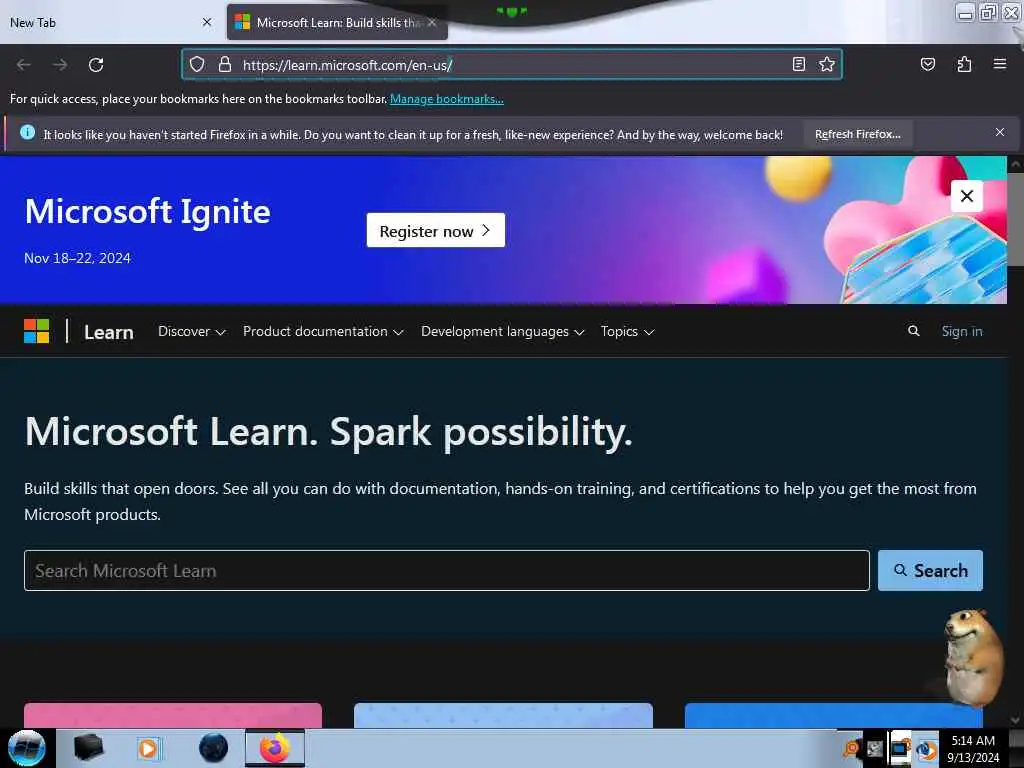This screenshot has height=768, width=1024.
Task: Reload the current page
Action: 96,65
